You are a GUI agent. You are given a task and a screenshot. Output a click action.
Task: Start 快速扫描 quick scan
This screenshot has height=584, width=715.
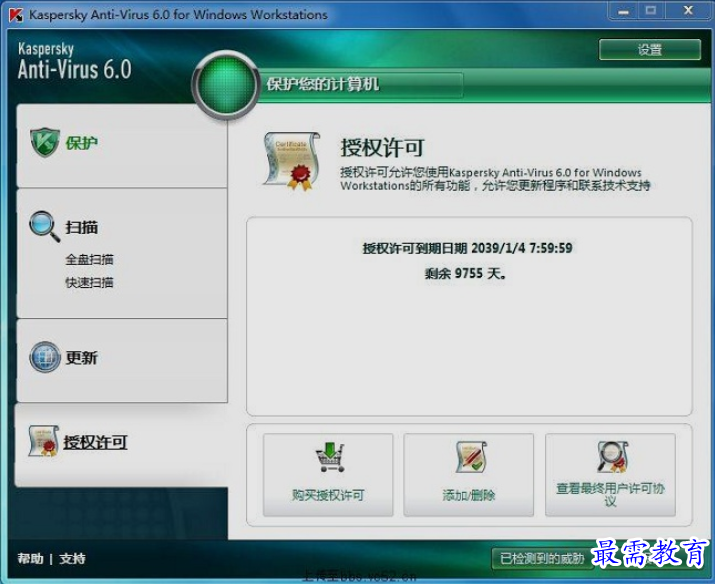[x=89, y=283]
